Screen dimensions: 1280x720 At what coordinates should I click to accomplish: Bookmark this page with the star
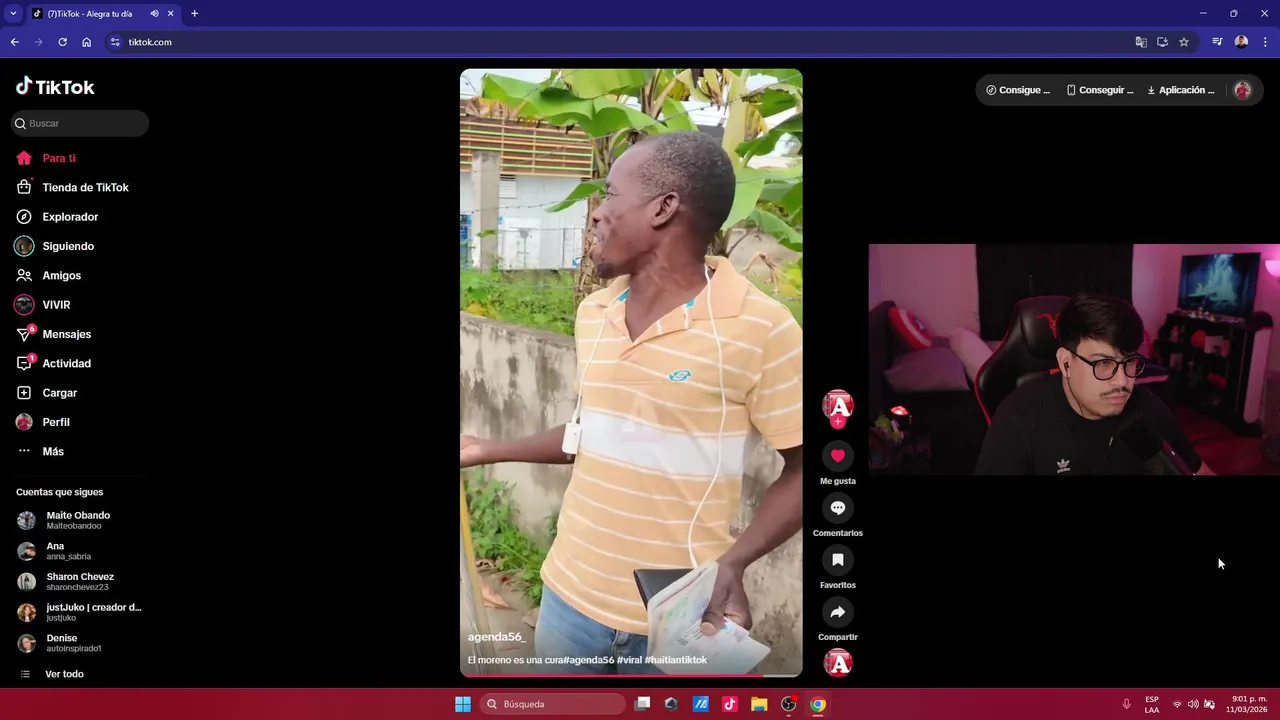tap(1184, 42)
